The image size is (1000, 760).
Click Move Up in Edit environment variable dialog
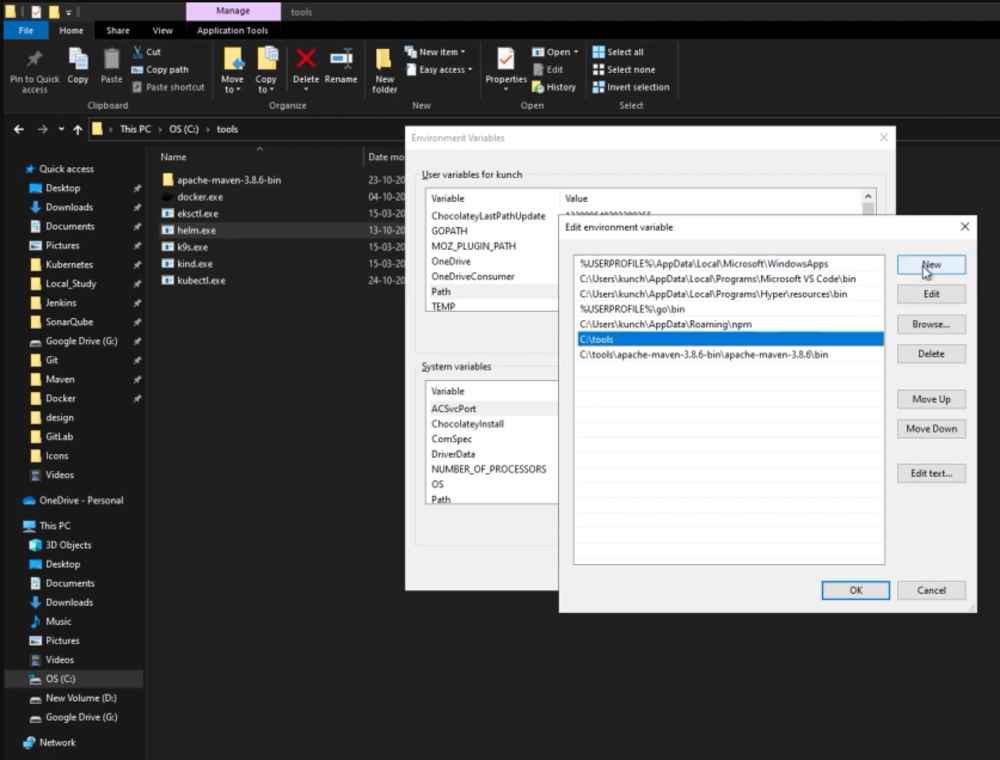point(930,399)
